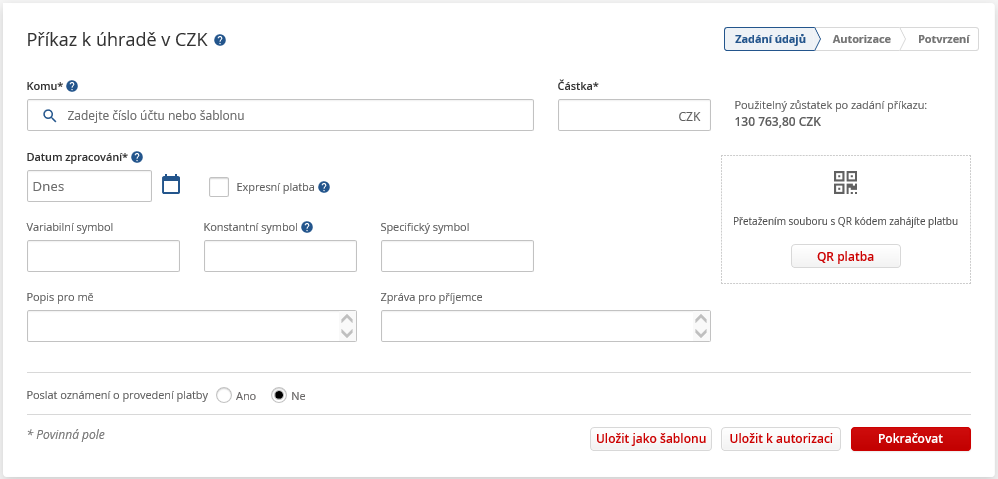Viewport: 998px width, 479px height.
Task: Open the calendar date picker
Action: coord(171,184)
